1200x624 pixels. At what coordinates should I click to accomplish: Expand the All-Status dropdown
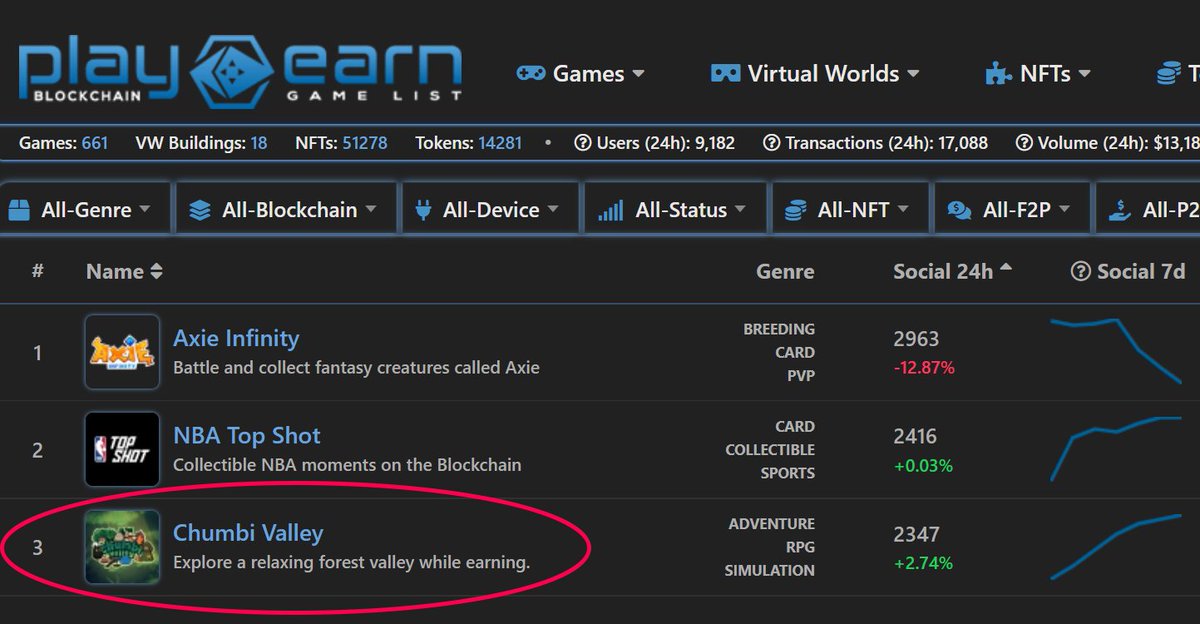pos(676,210)
